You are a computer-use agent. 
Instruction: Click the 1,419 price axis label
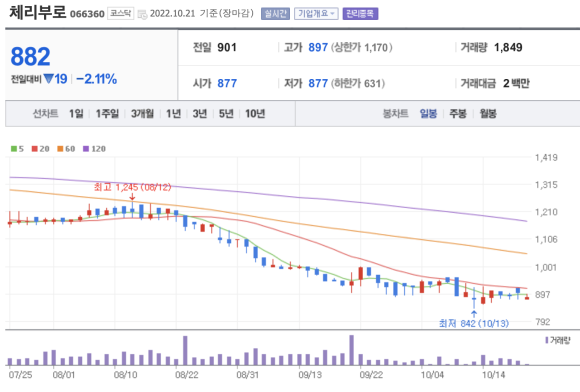coord(546,158)
